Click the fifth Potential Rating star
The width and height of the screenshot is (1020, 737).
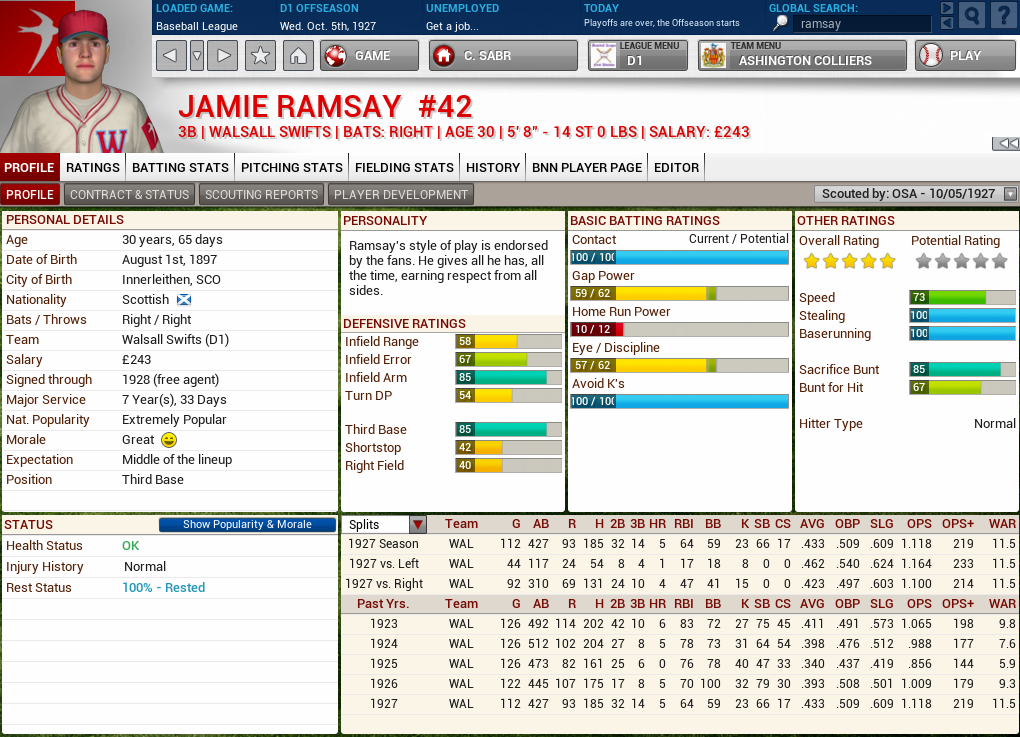[x=997, y=260]
